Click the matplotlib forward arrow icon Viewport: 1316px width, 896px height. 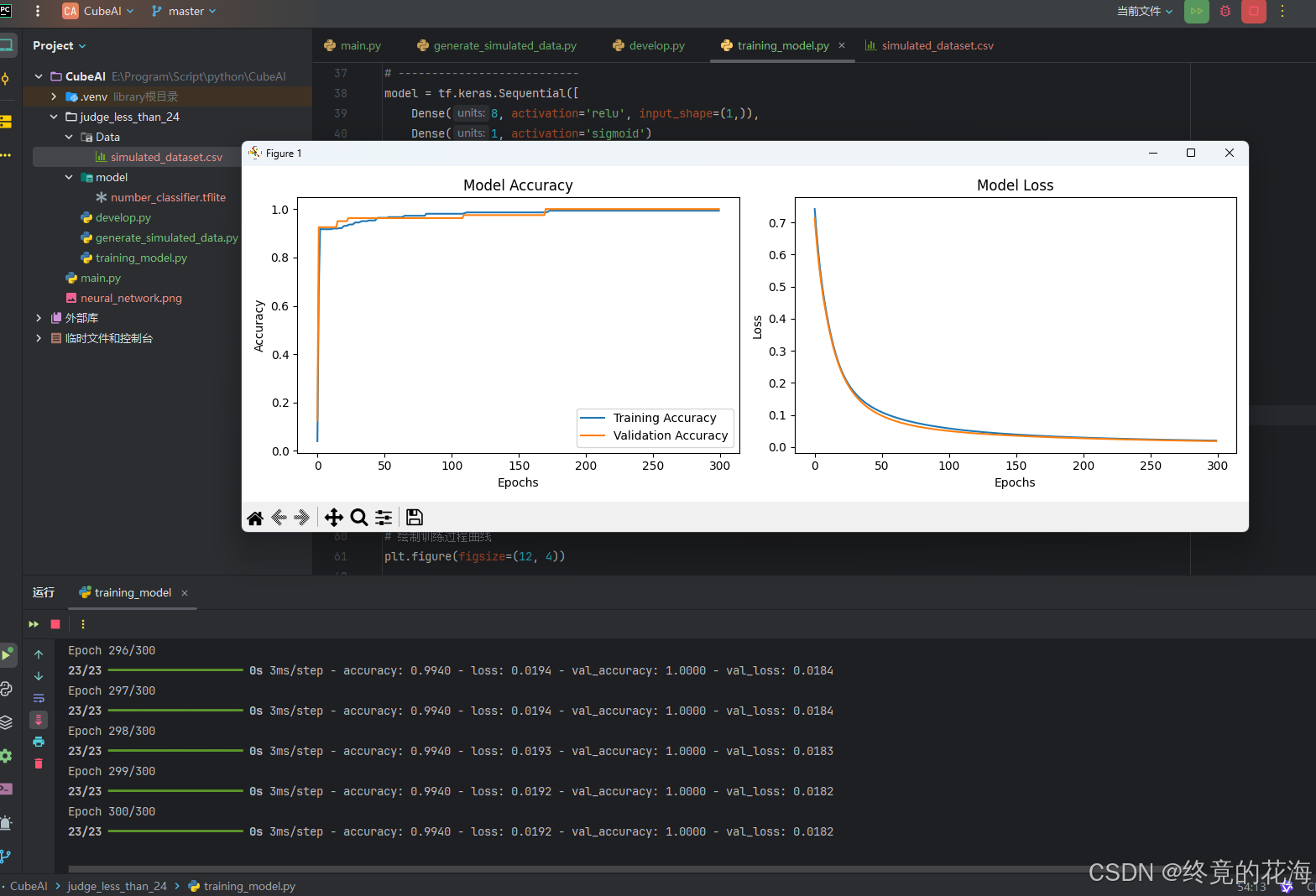click(302, 518)
